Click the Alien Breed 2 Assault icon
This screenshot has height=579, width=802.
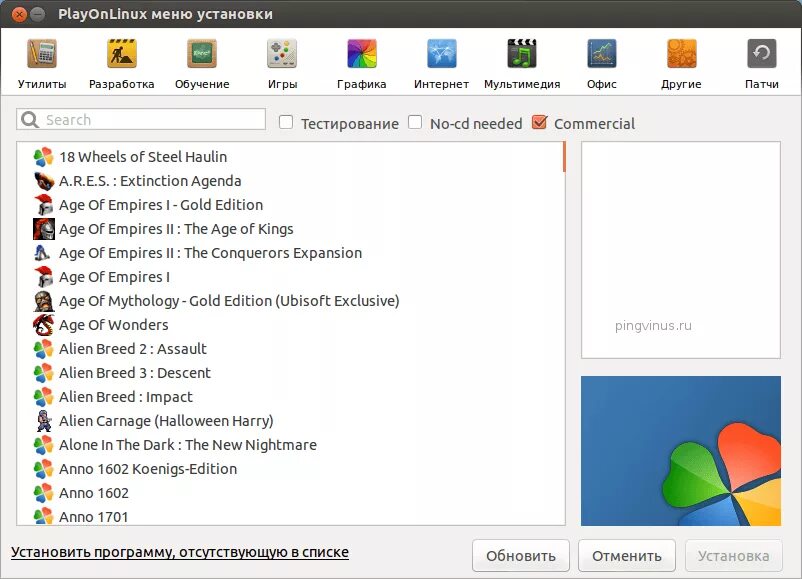(x=43, y=349)
